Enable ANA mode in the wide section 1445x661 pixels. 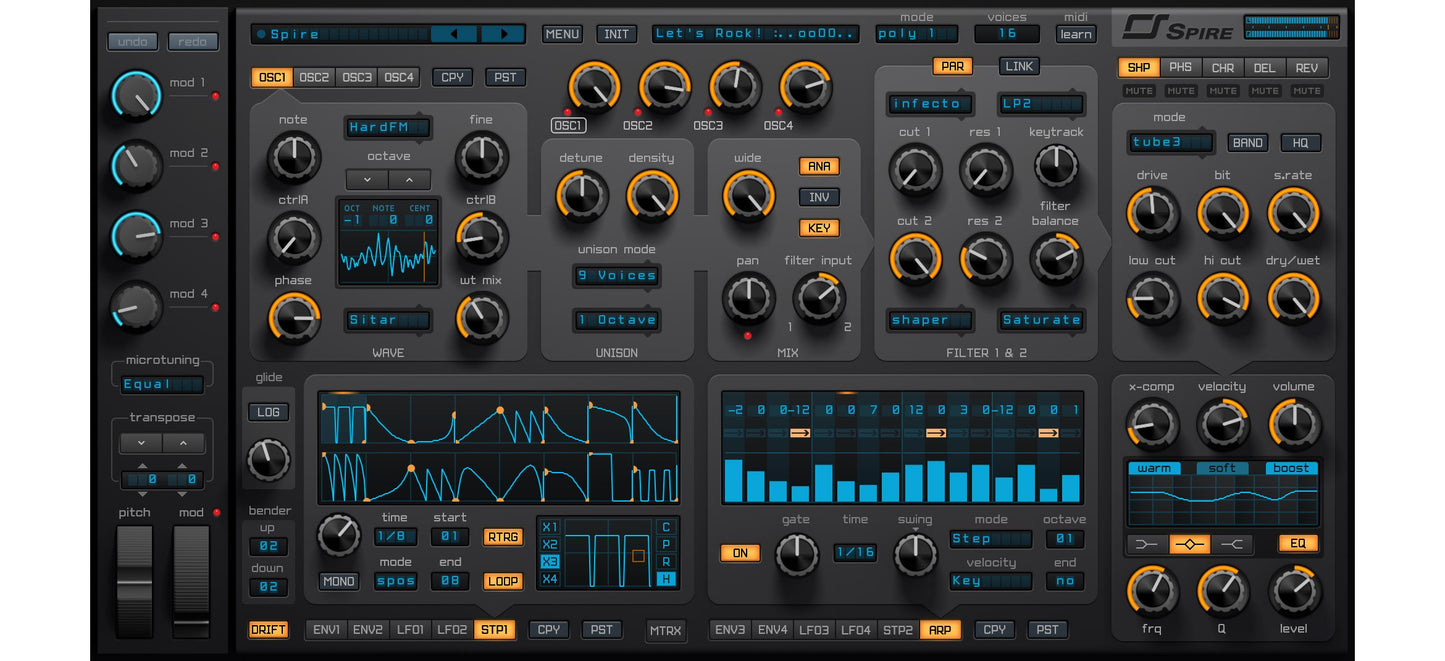coord(819,166)
